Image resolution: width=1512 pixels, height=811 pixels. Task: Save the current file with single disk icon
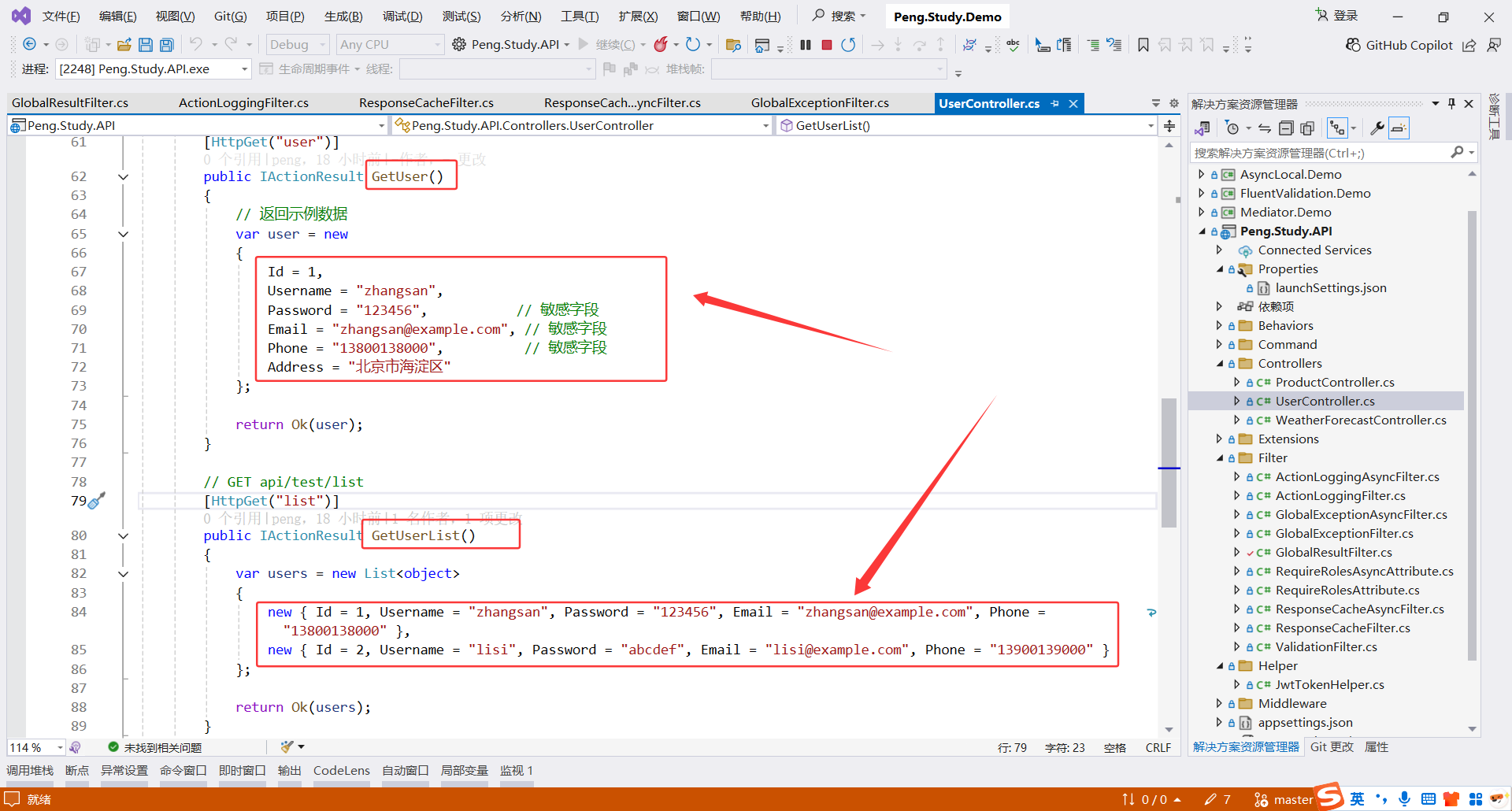tap(146, 45)
